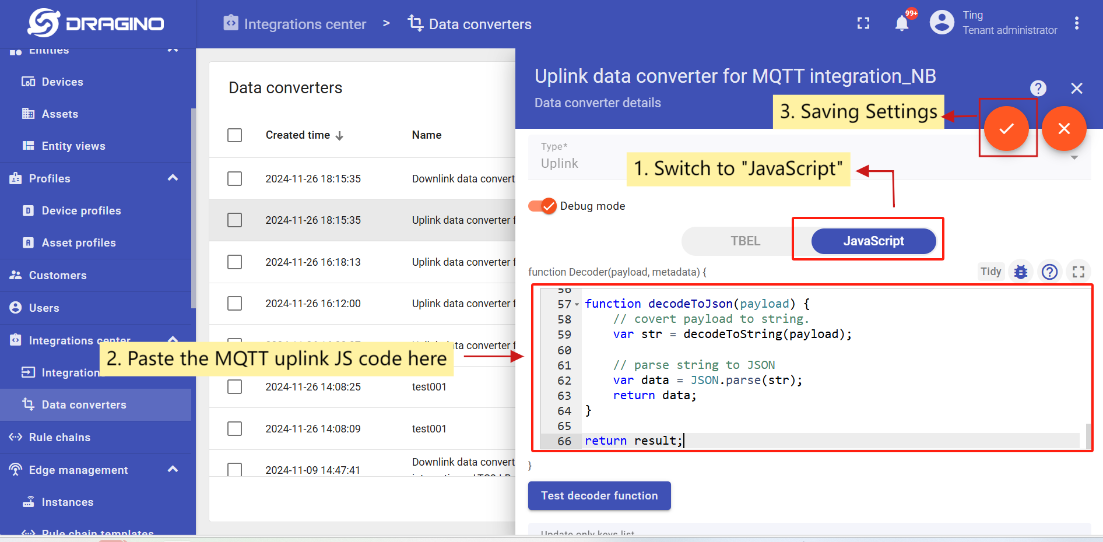Screen dimensions: 1103x542
Task: Switch editor to TBEL
Action: click(x=746, y=241)
